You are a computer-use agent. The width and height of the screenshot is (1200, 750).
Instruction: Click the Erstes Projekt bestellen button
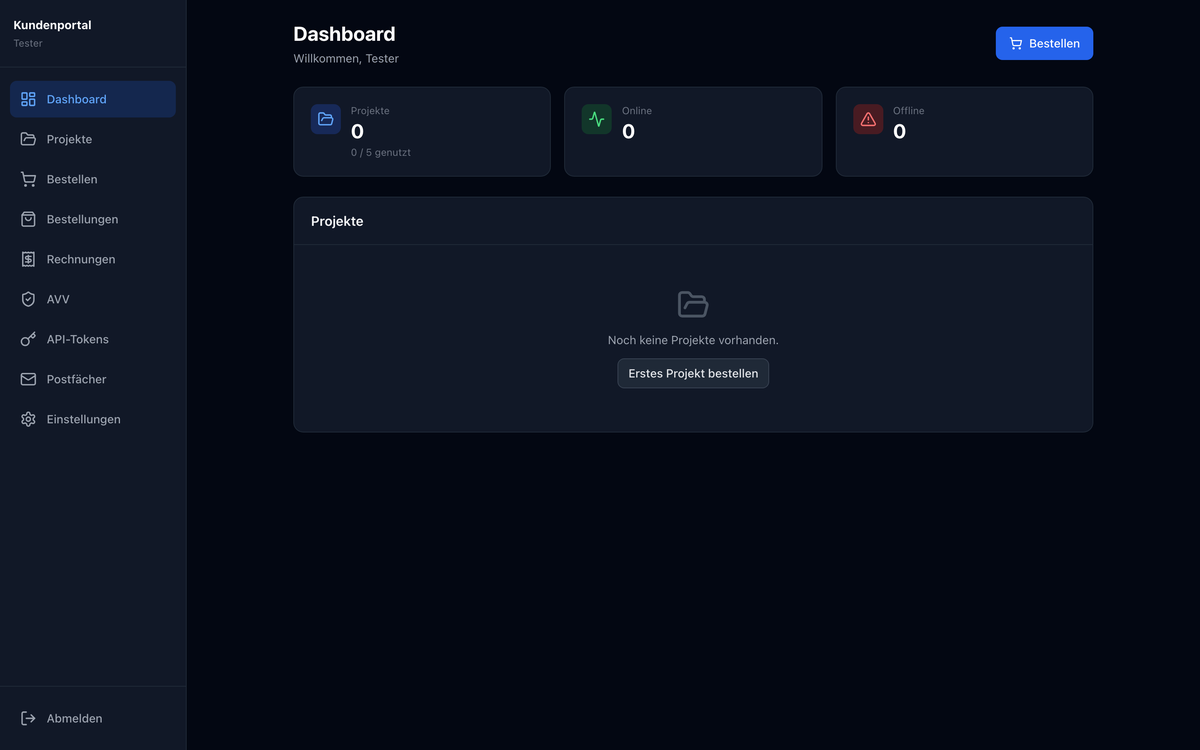[x=693, y=373]
